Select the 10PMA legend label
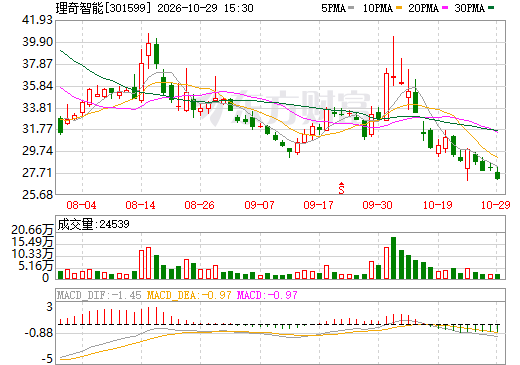The image size is (520, 365). click(378, 8)
